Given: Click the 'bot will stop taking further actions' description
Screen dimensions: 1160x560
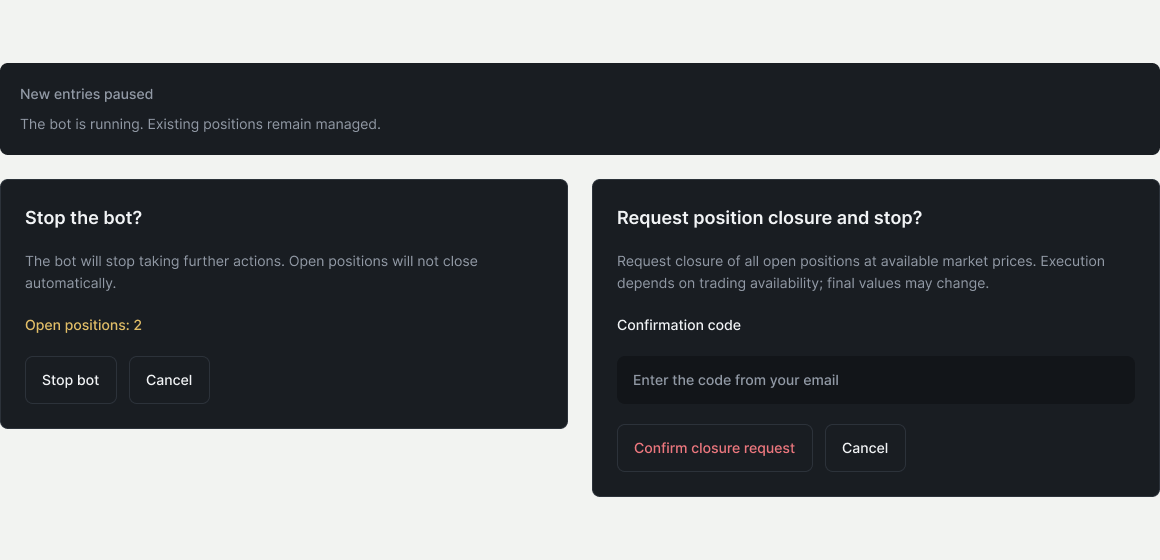Looking at the screenshot, I should click(252, 272).
